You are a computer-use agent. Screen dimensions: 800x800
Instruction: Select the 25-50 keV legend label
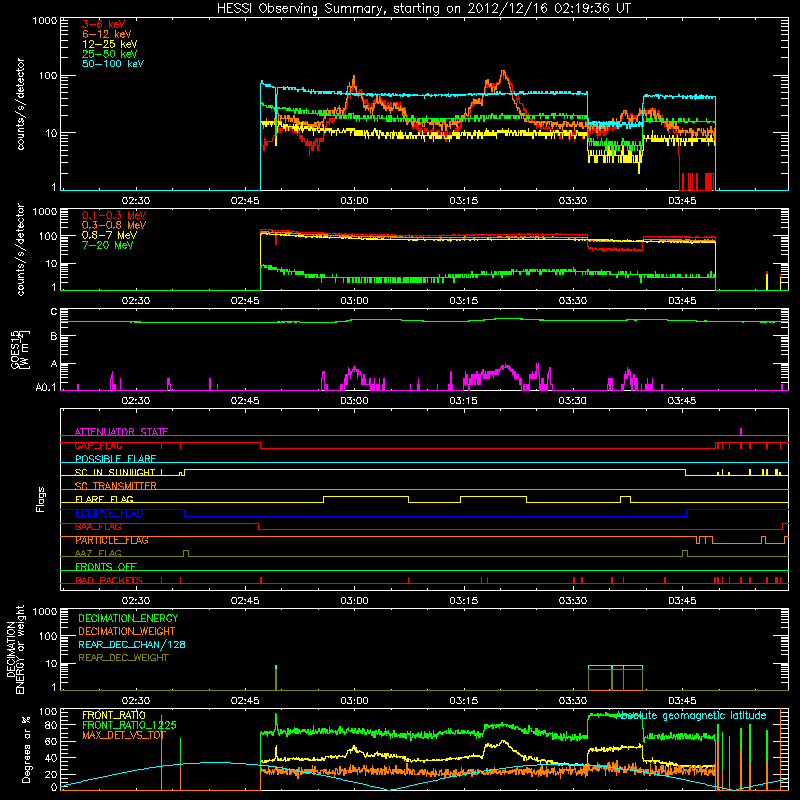109,54
